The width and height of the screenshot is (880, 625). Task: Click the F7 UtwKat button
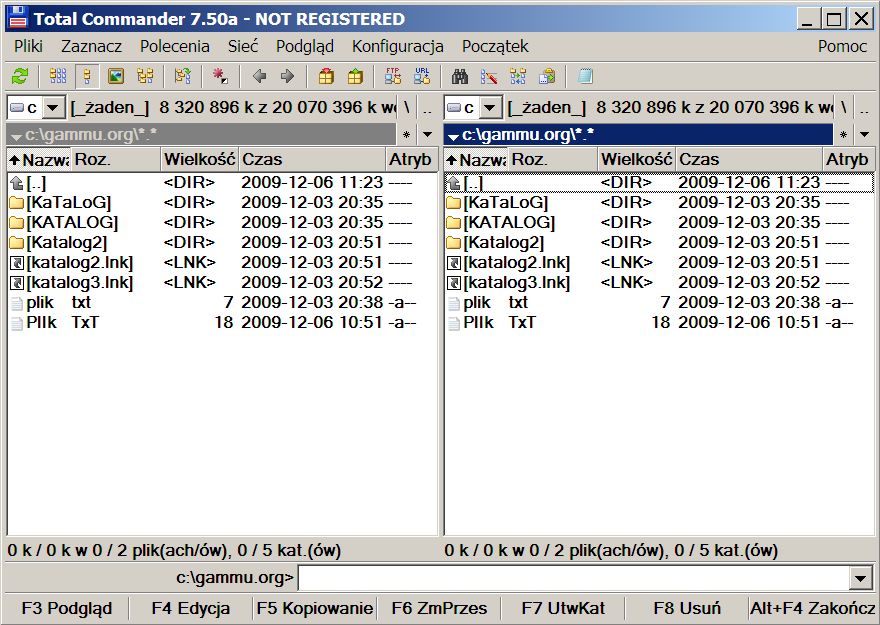coord(563,608)
